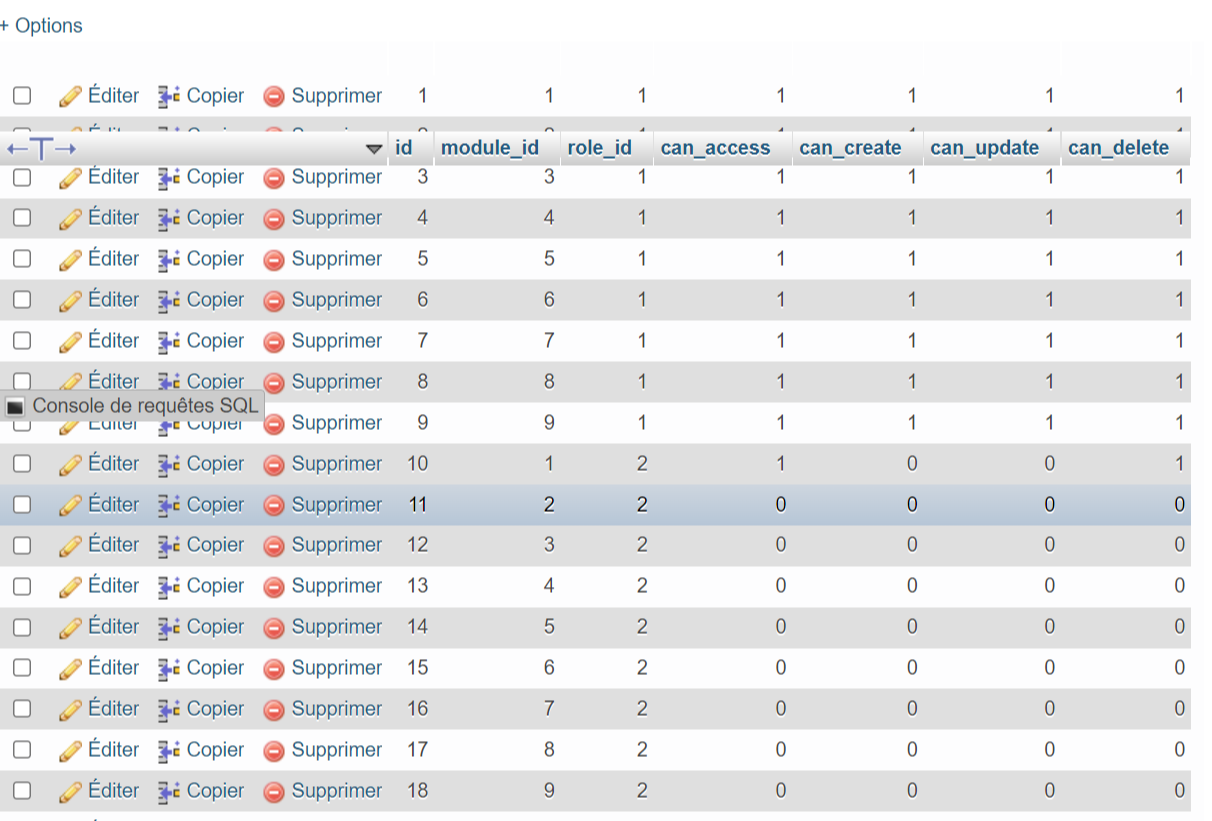Screen dimensions: 1212x821
Task: Tick the checkbox of row id 16
Action: point(22,709)
